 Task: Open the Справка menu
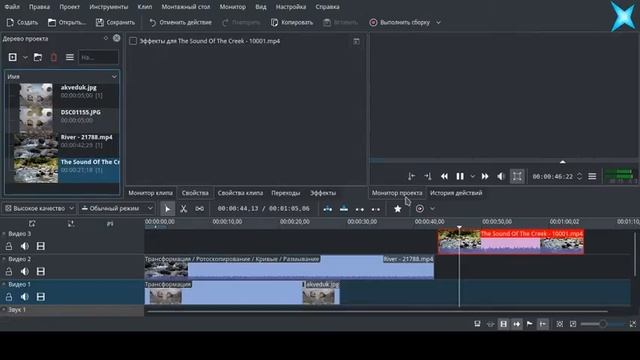(x=327, y=7)
